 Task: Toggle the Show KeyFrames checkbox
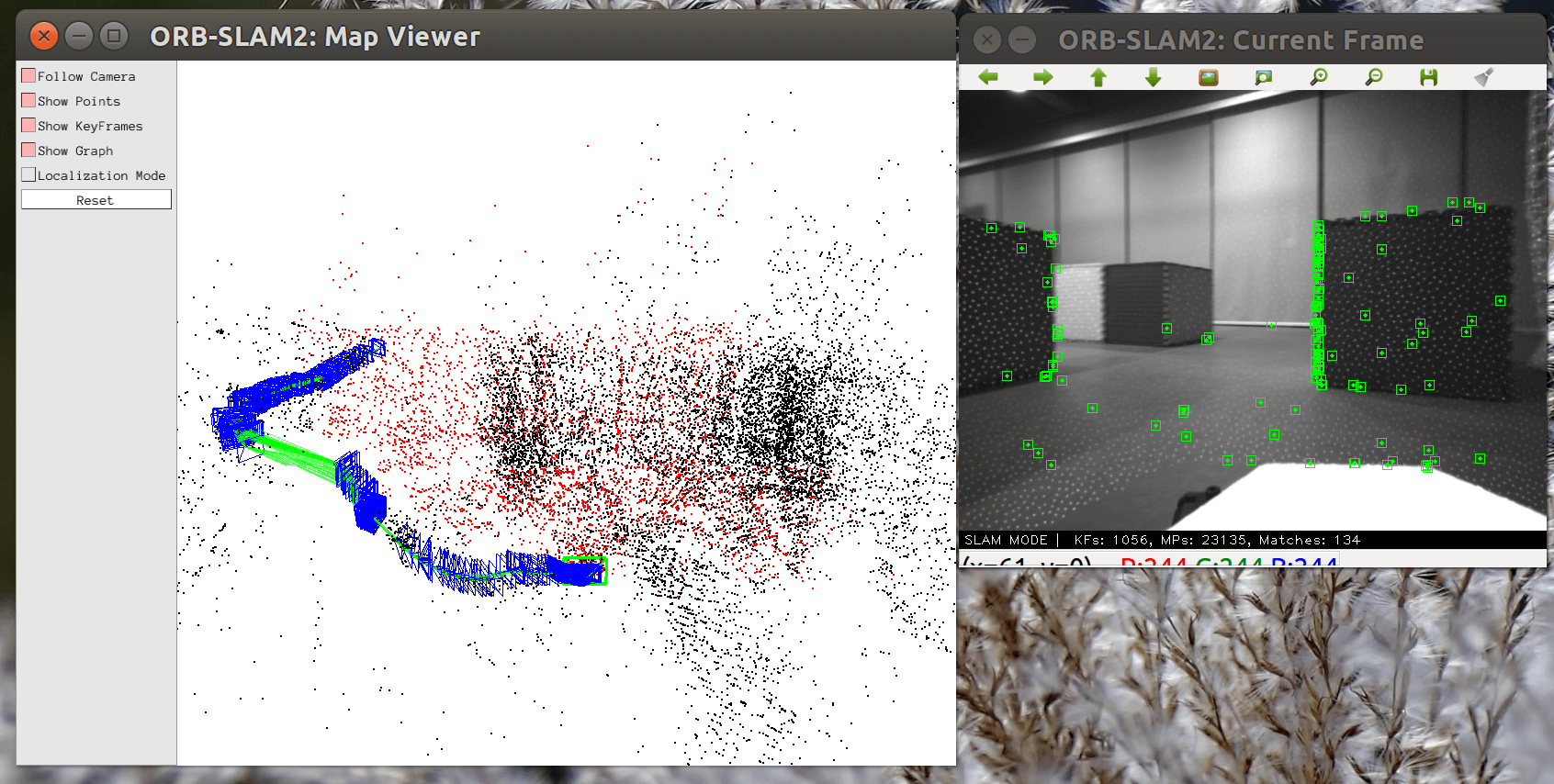point(28,125)
